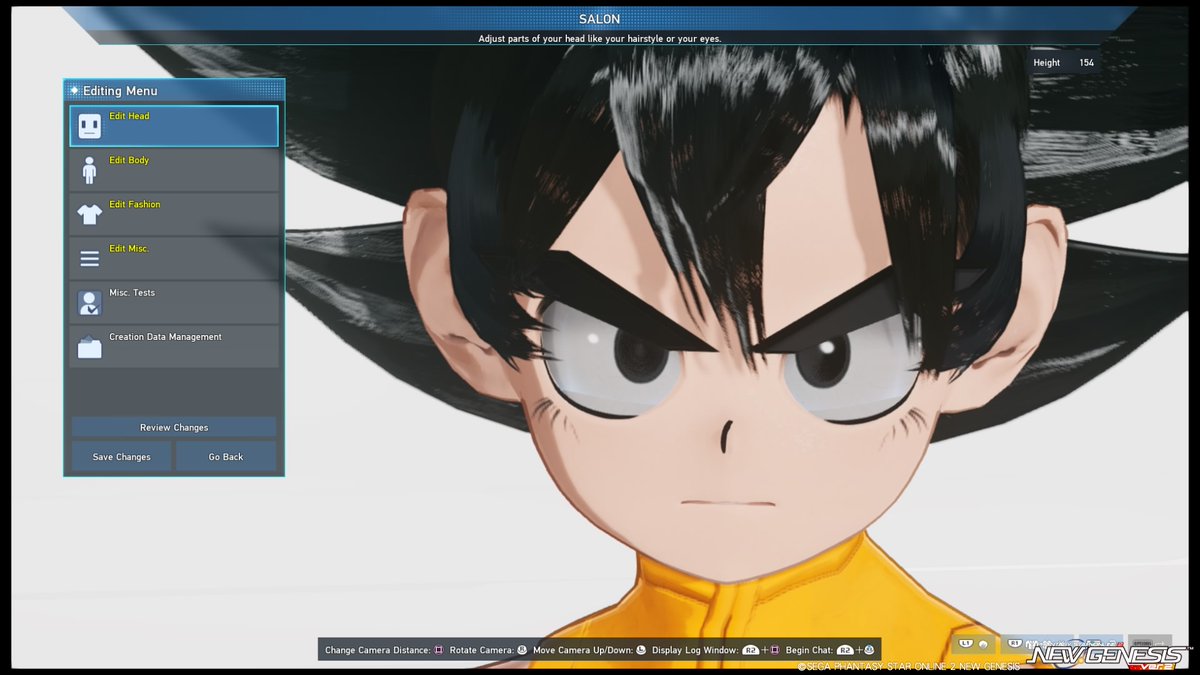Screen dimensions: 1200x675
Task: Click Save Changes
Action: click(121, 457)
